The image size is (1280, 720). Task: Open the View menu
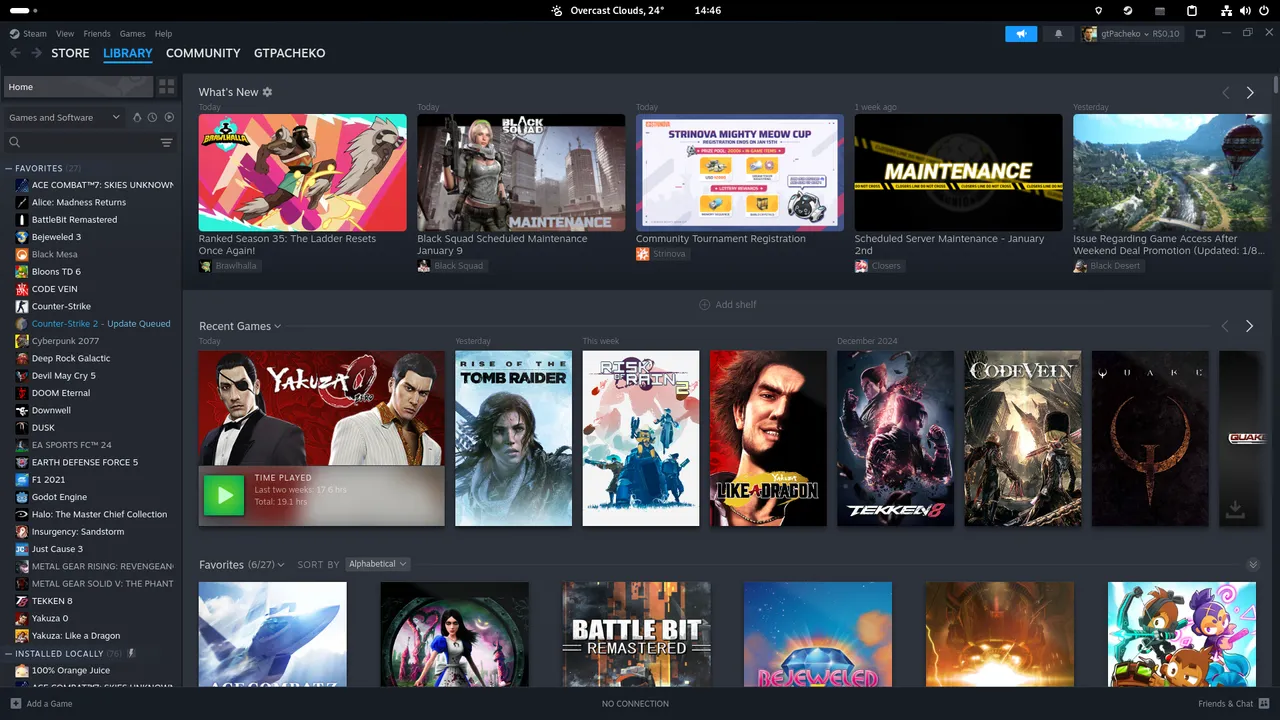[65, 33]
